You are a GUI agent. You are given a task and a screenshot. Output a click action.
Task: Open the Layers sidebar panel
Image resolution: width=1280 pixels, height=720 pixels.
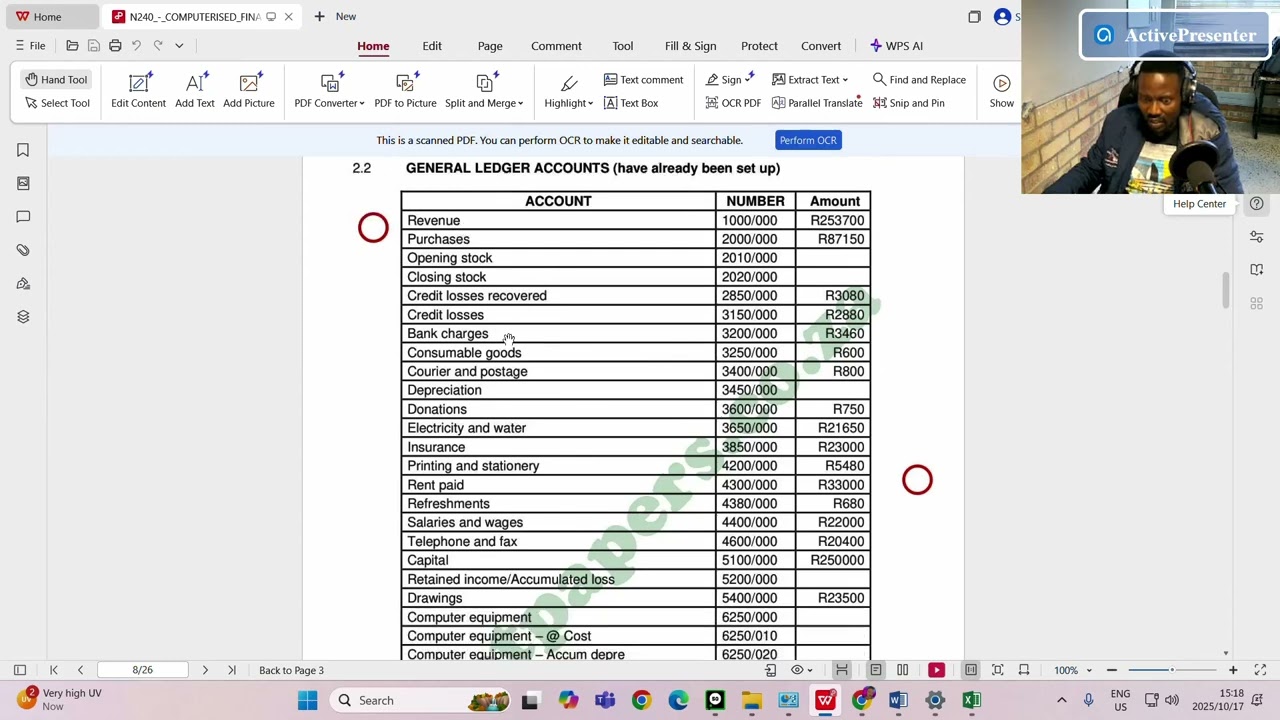click(23, 317)
